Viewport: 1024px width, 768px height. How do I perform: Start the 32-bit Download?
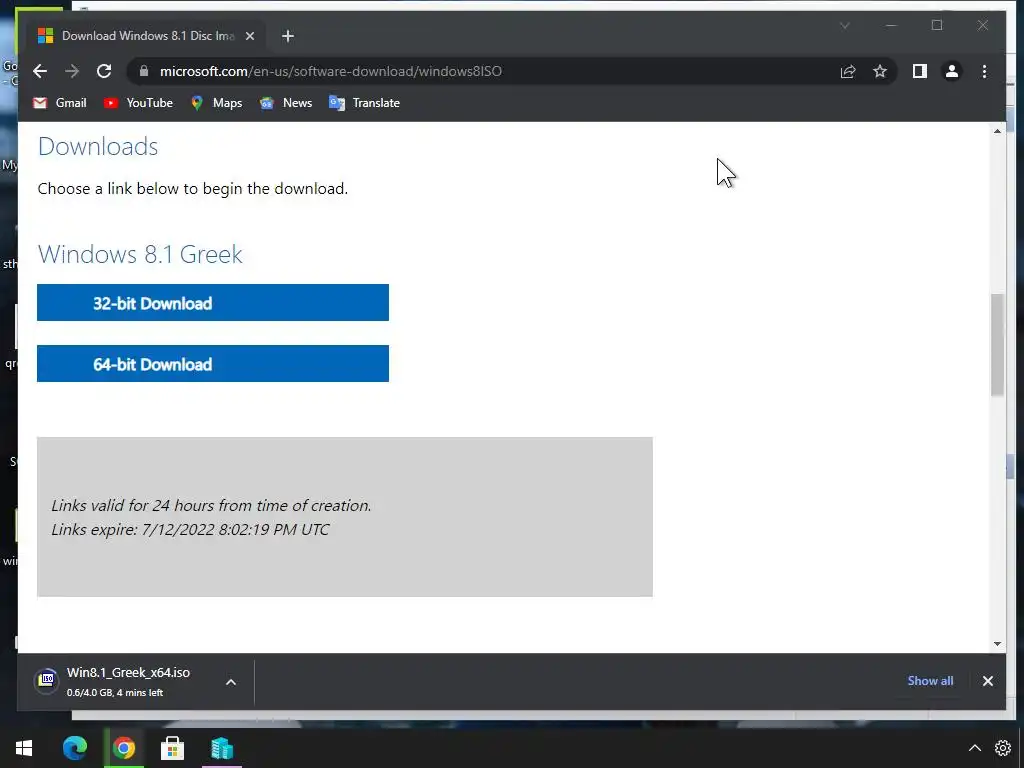(213, 302)
